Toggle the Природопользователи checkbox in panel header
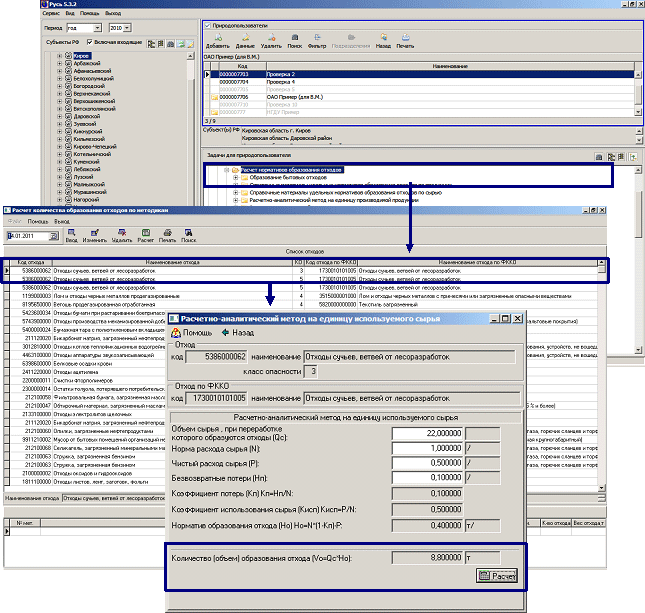Screen dimensions: 645x613 pos(206,22)
